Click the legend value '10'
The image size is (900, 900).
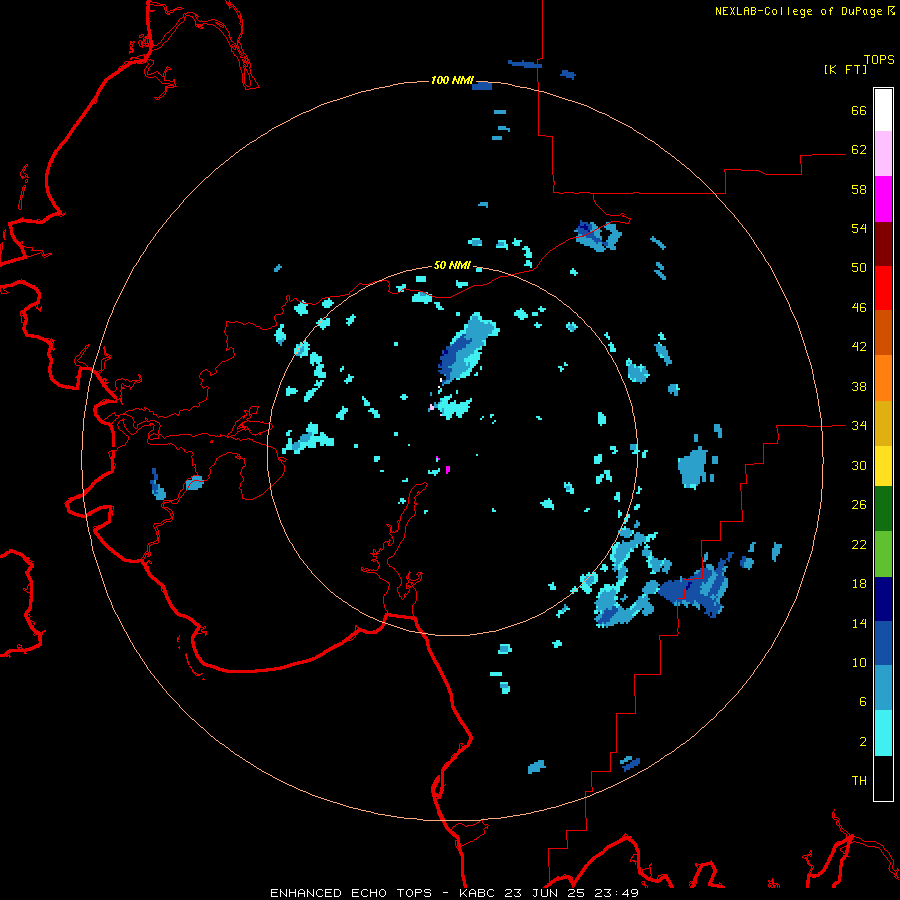click(x=859, y=663)
